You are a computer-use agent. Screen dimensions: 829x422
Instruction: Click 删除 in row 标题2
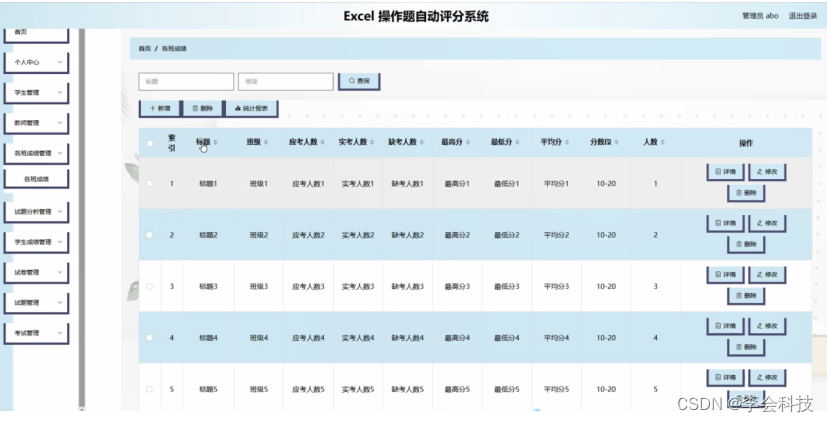[x=746, y=244]
